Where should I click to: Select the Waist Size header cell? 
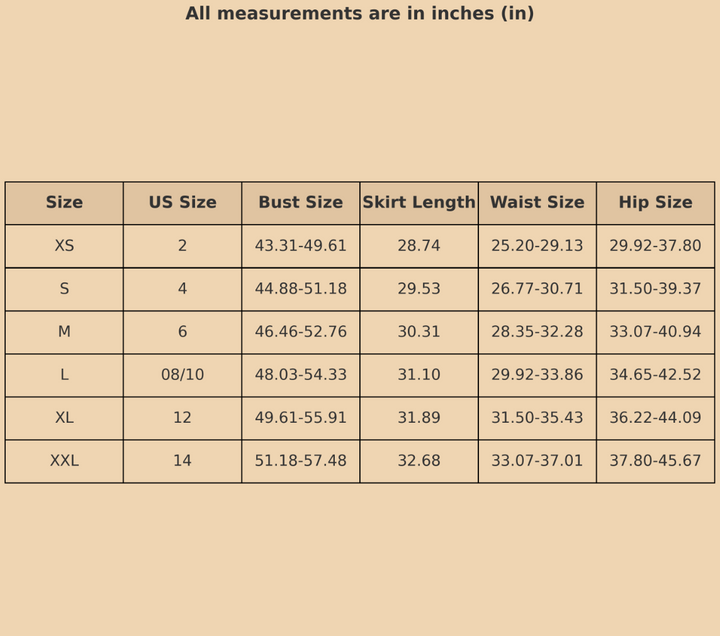point(537,203)
